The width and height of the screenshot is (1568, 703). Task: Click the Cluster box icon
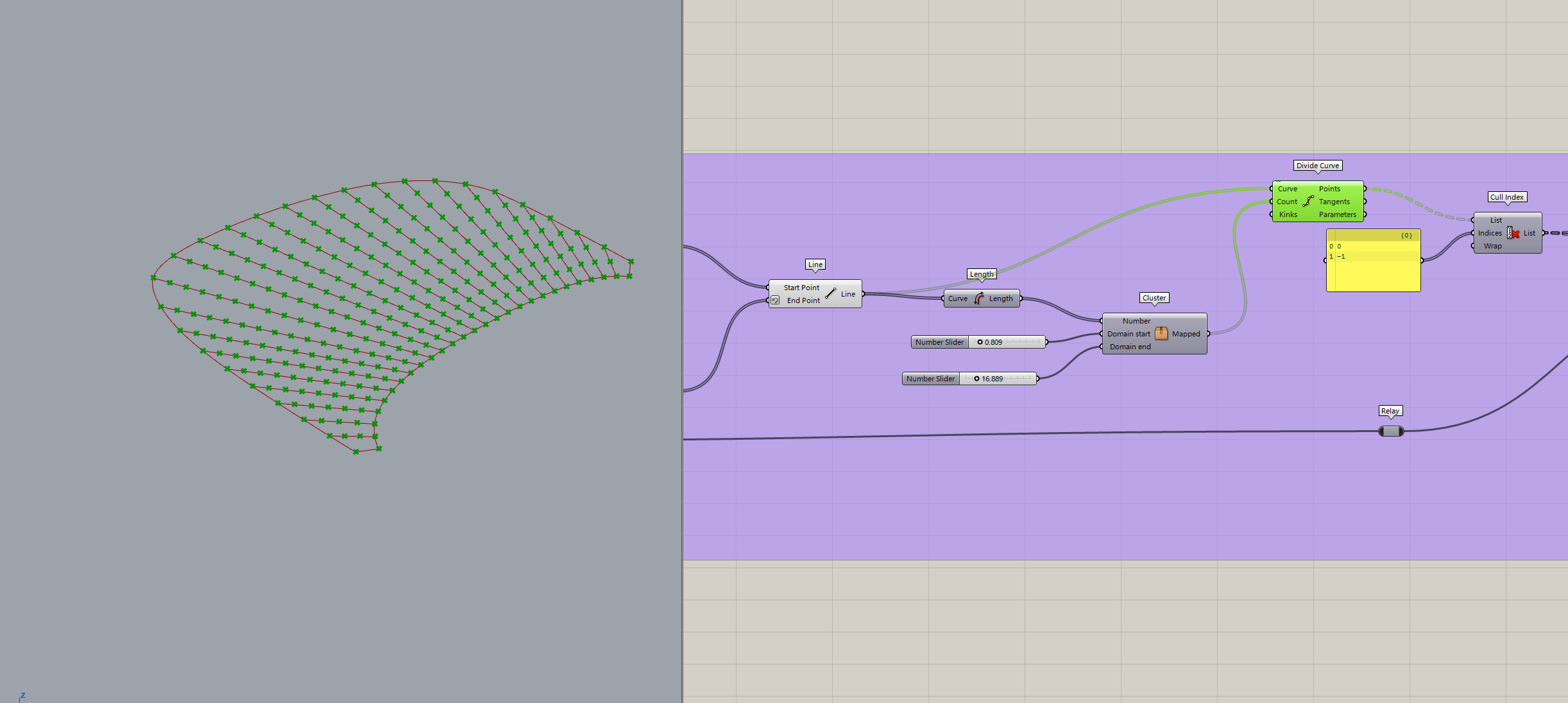pos(1161,333)
